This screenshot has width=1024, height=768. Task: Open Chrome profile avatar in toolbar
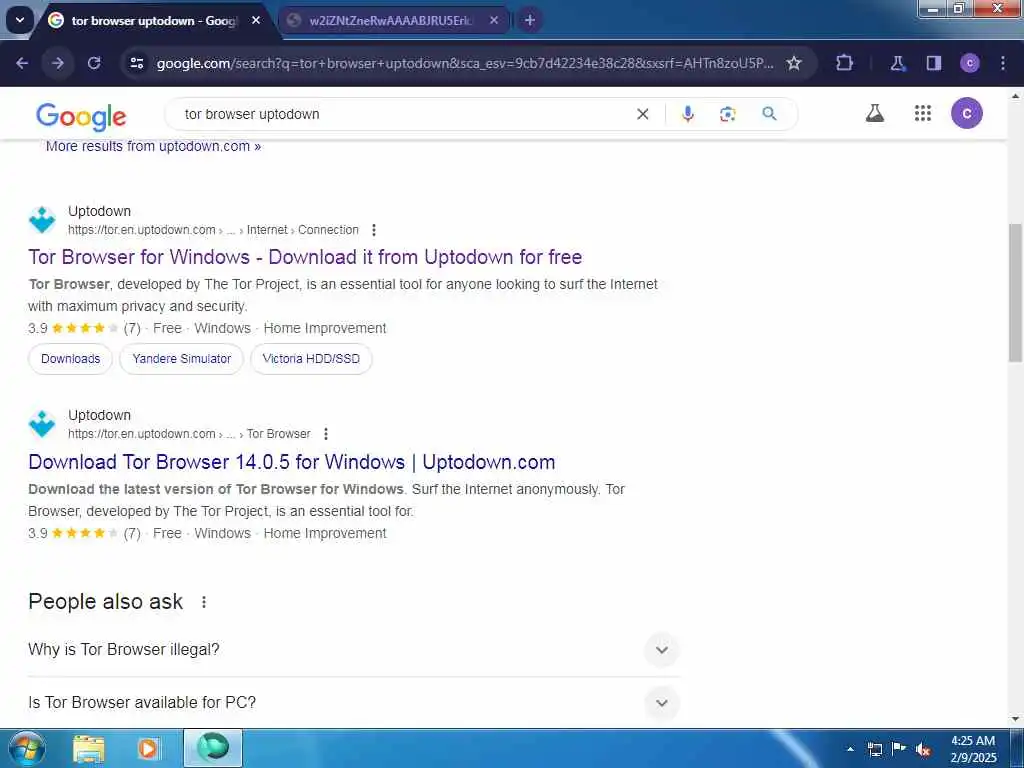970,63
